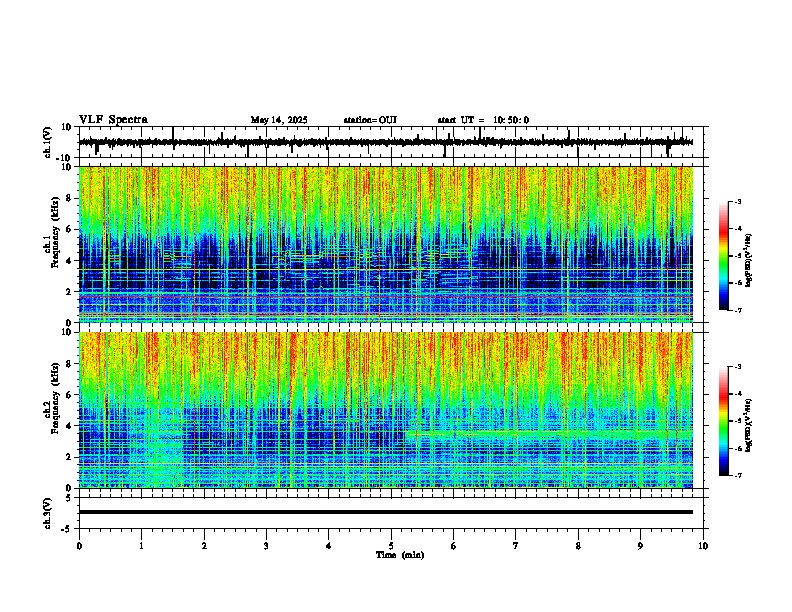The image size is (792, 612).
Task: Click the ch.2 color scale bar
Action: pyautogui.click(x=724, y=421)
